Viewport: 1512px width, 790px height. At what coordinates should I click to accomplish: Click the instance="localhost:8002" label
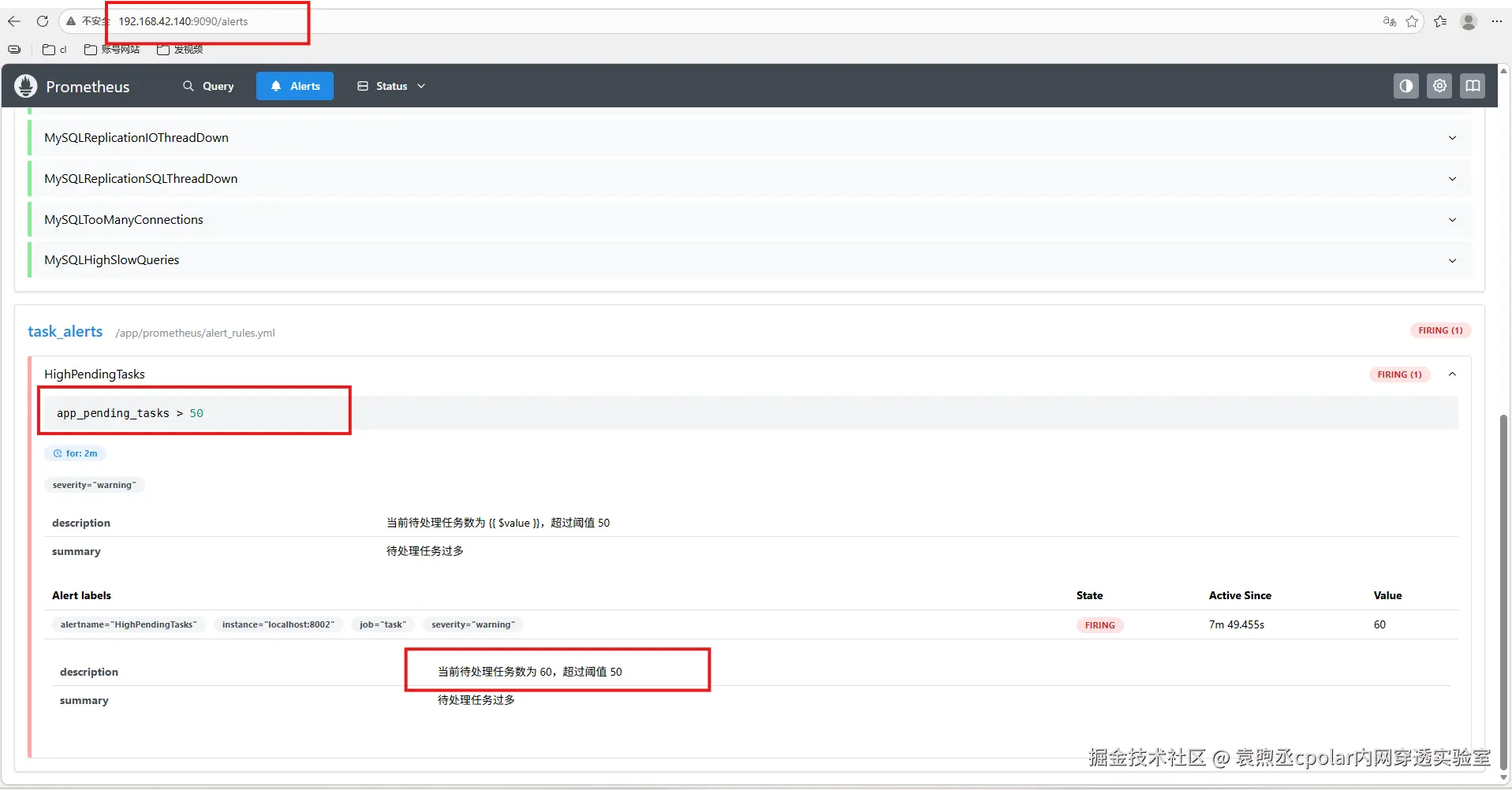[278, 624]
